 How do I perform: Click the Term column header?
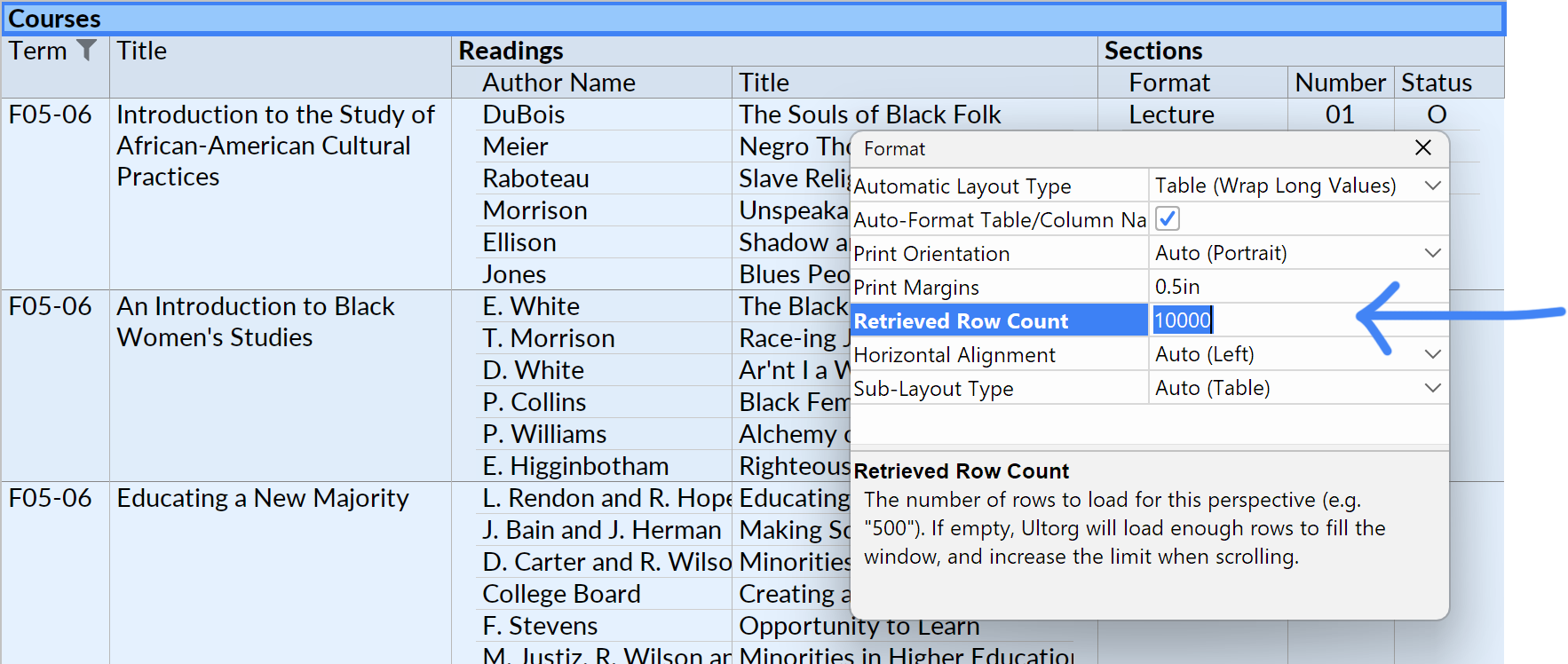pyautogui.click(x=55, y=67)
